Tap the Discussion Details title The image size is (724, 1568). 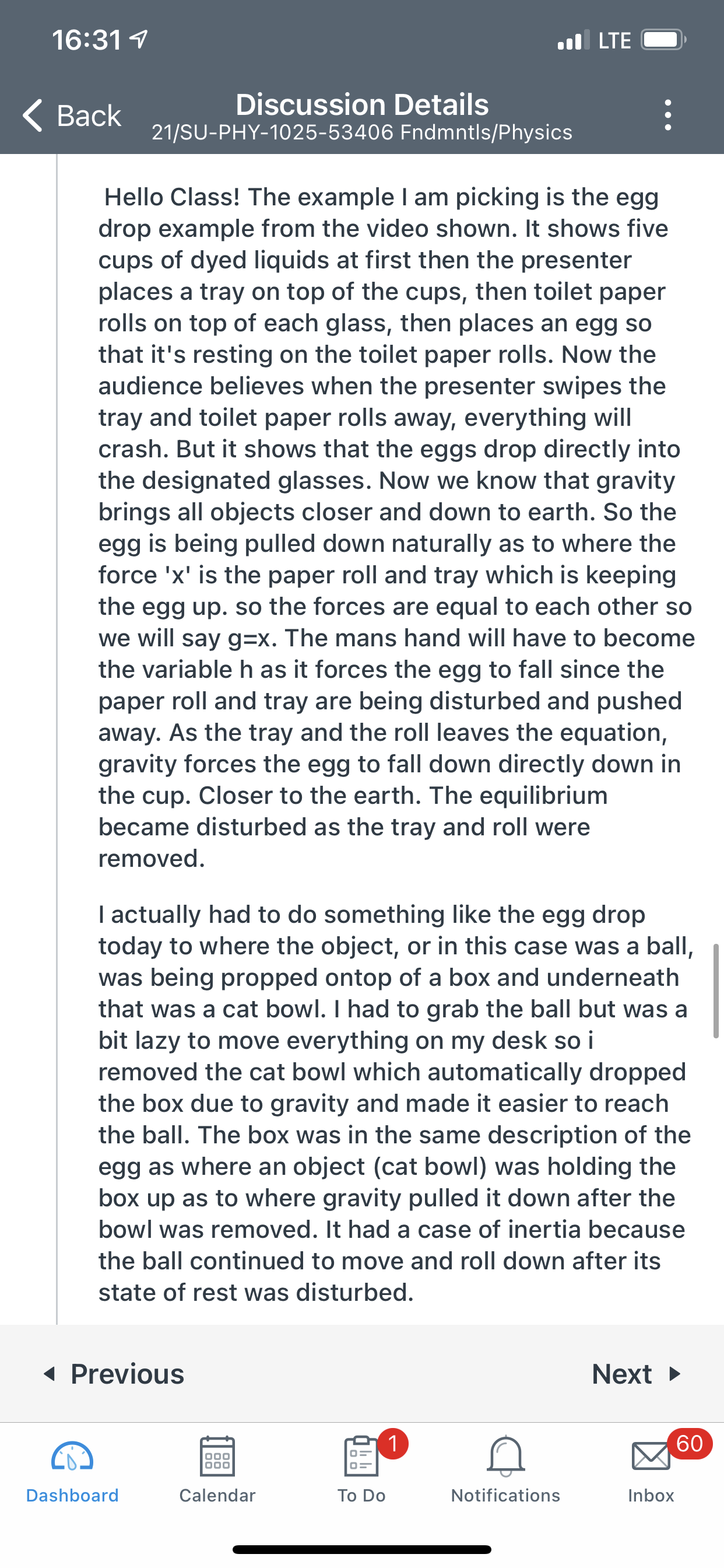tap(362, 104)
